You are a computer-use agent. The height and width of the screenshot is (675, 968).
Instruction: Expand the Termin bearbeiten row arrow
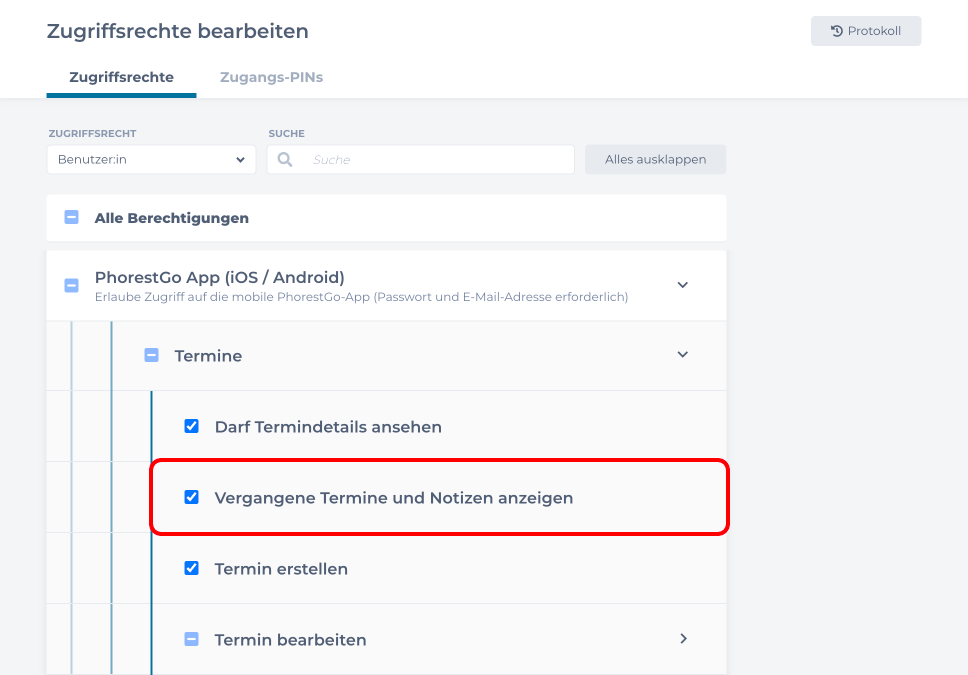[684, 638]
